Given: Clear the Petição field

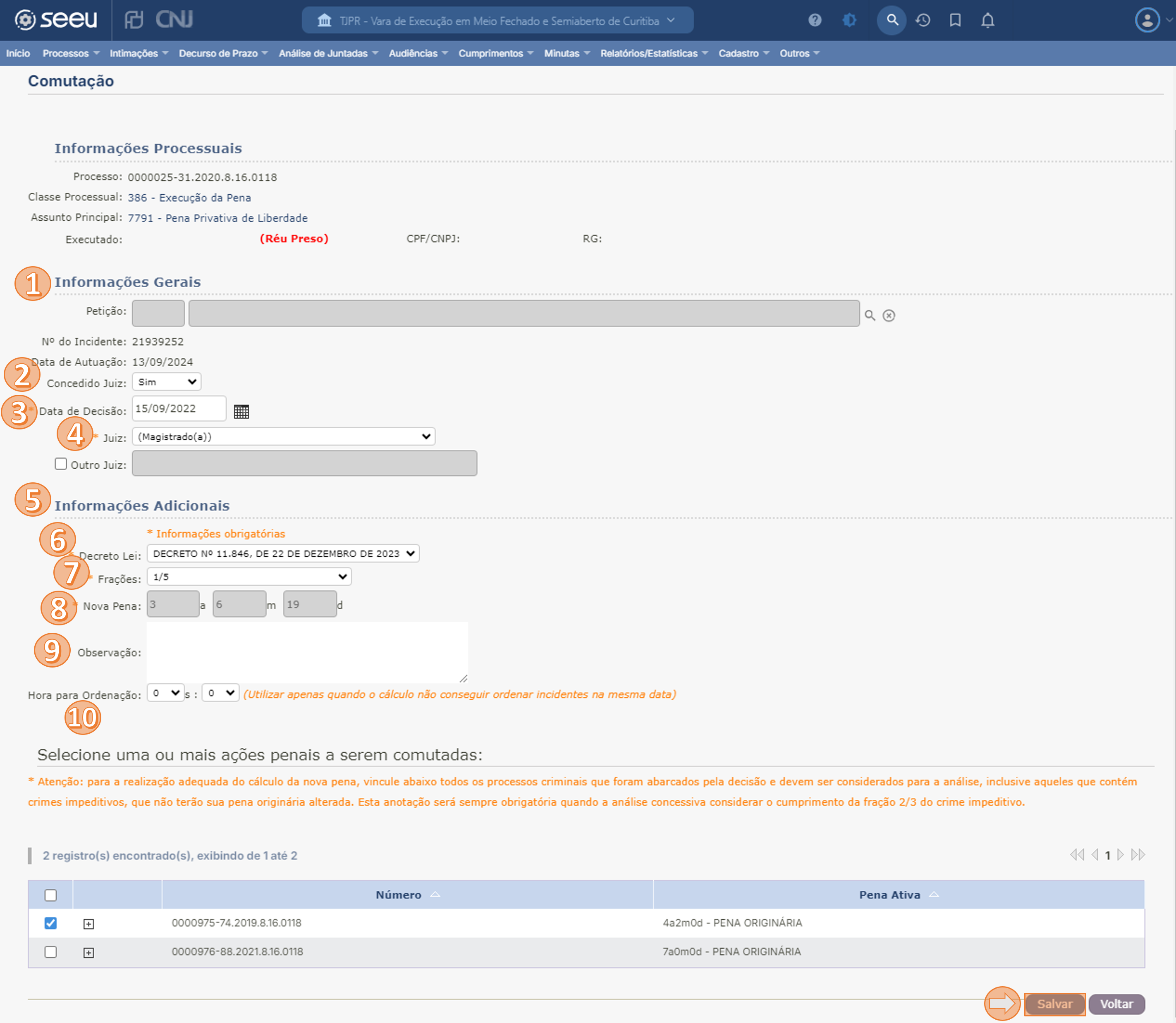Looking at the screenshot, I should [889, 316].
